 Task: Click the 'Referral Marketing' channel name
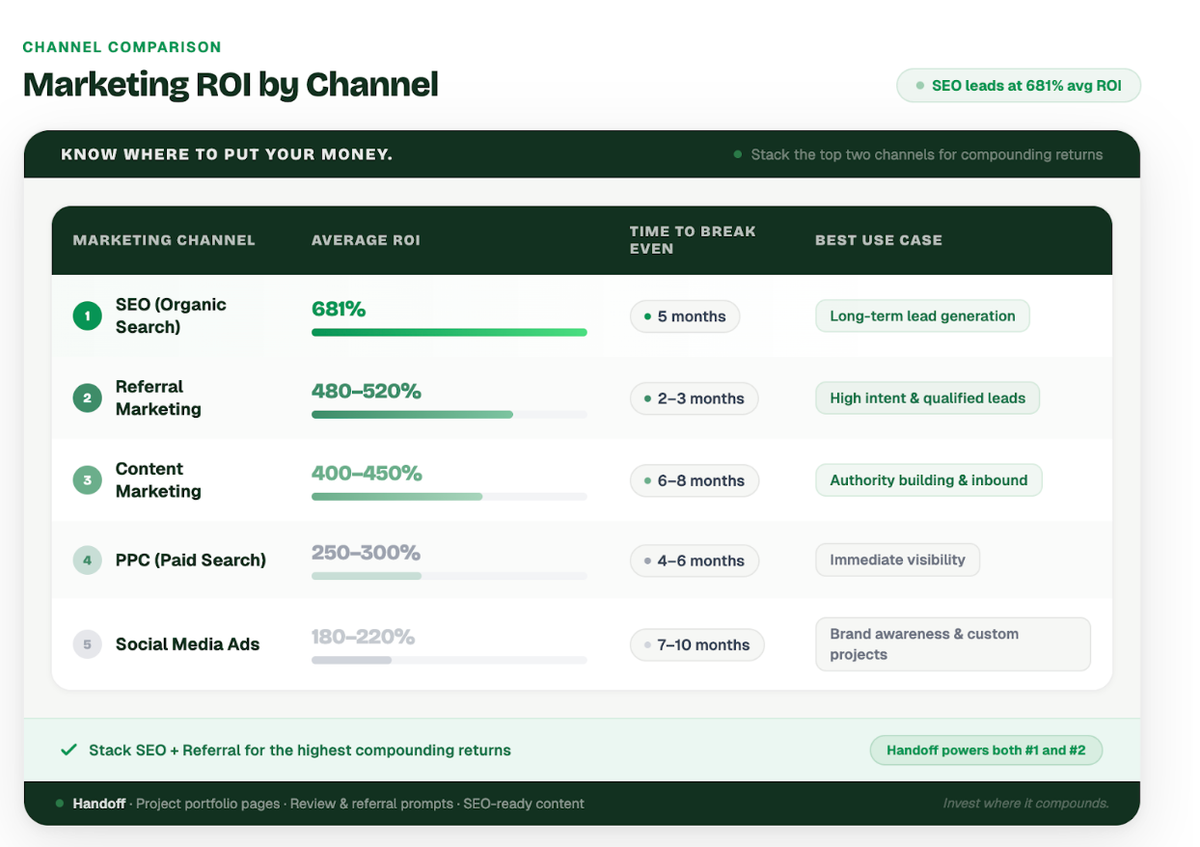(158, 398)
